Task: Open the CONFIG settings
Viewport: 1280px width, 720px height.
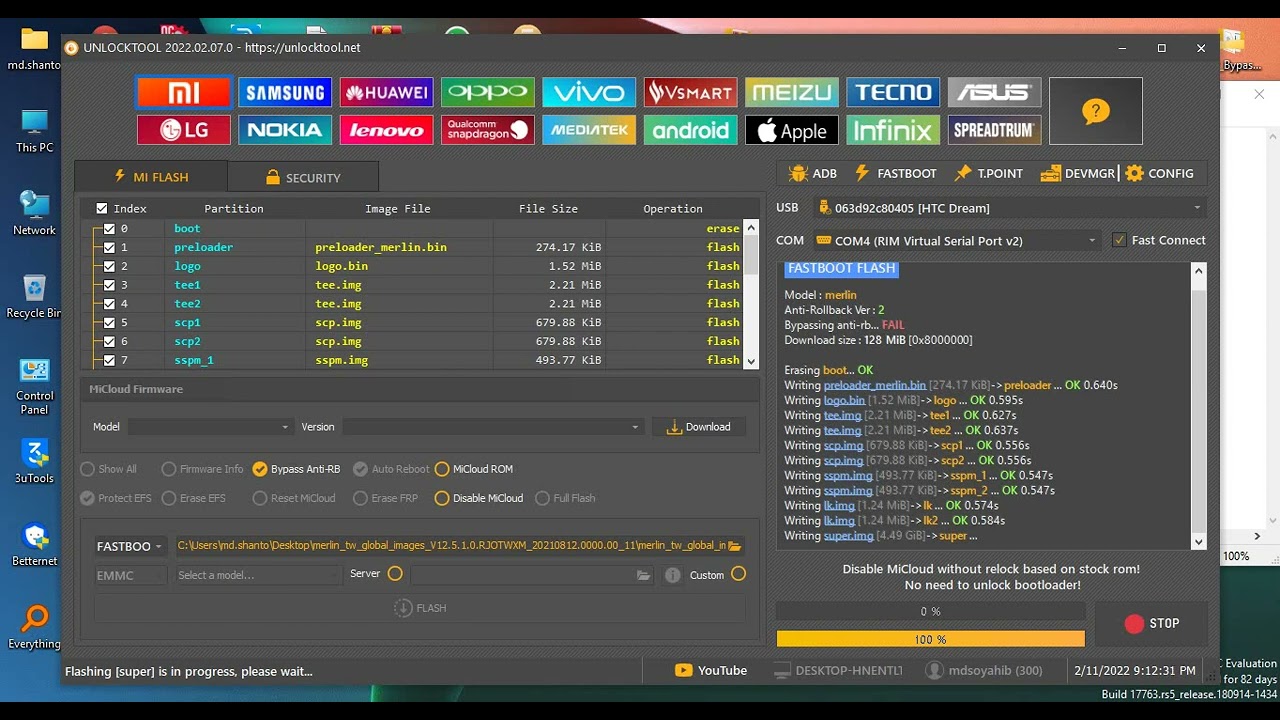Action: click(x=1160, y=173)
